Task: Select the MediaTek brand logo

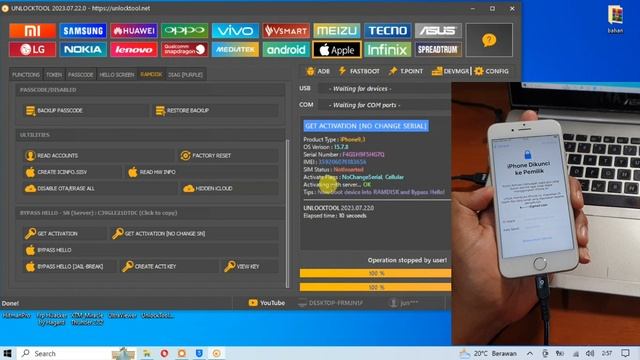Action: point(235,49)
